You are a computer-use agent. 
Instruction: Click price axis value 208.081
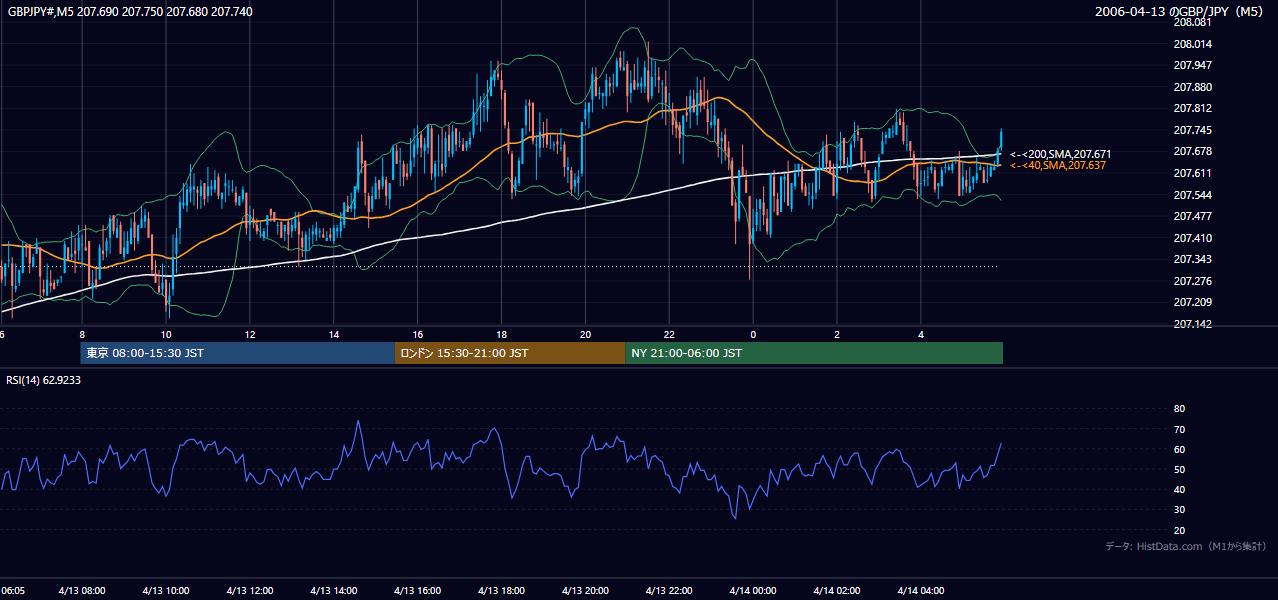(x=1192, y=23)
